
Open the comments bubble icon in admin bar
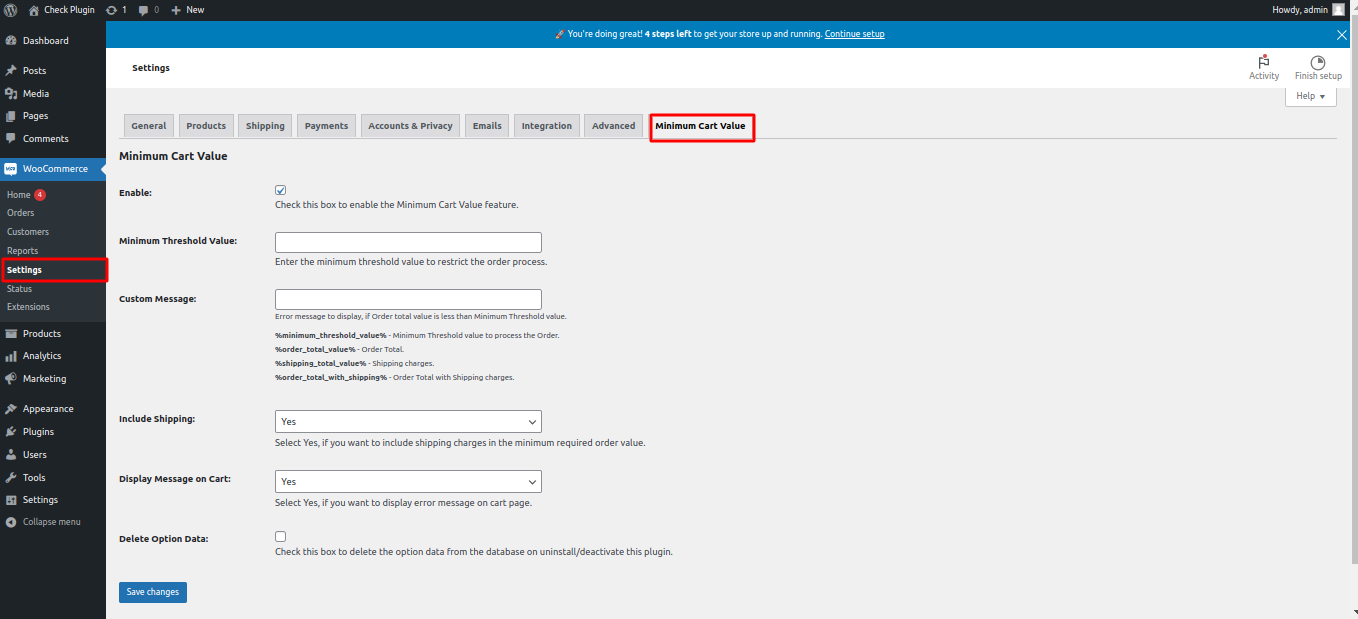pos(145,9)
